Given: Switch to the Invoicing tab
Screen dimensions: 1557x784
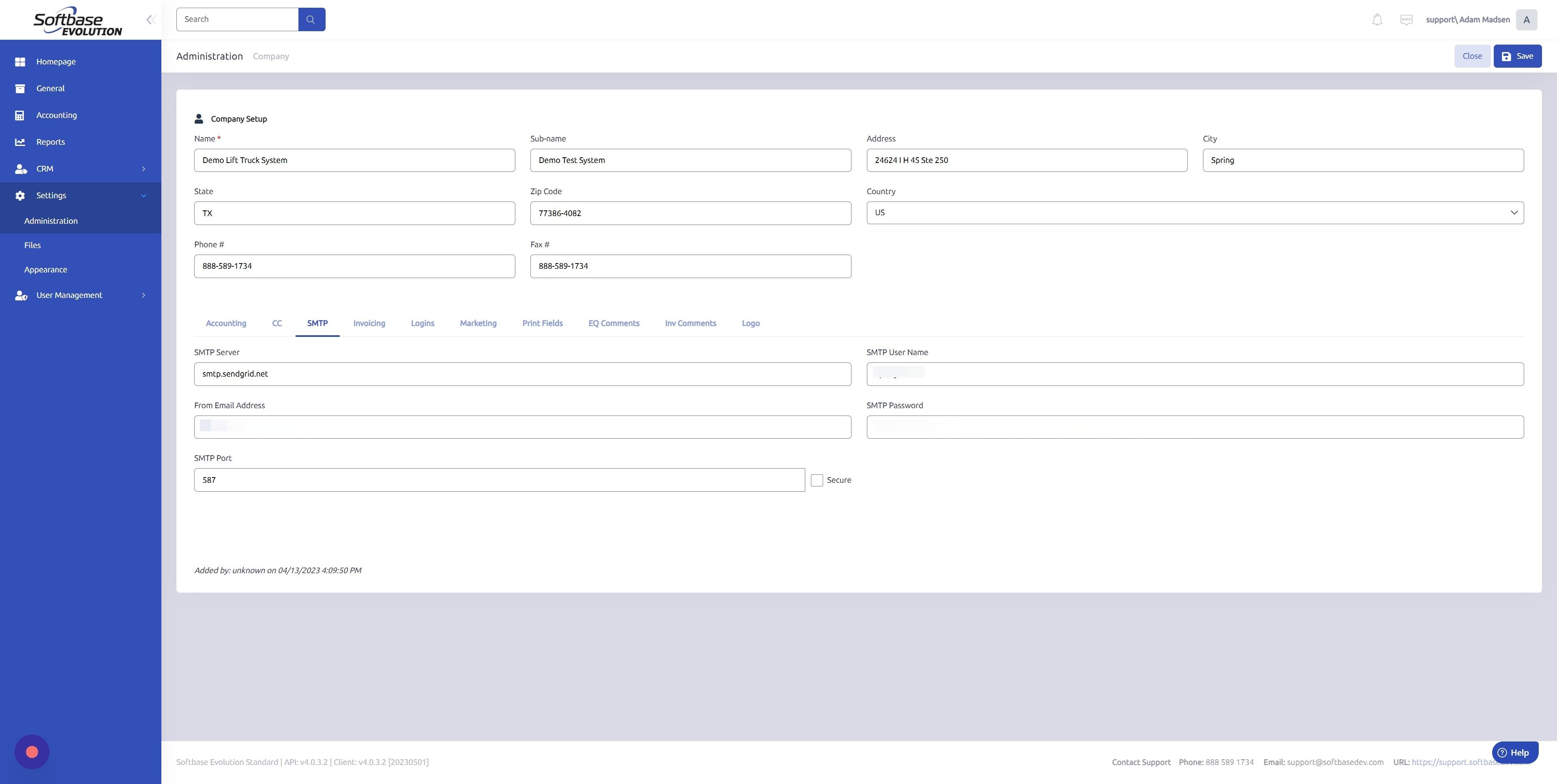Looking at the screenshot, I should point(369,323).
